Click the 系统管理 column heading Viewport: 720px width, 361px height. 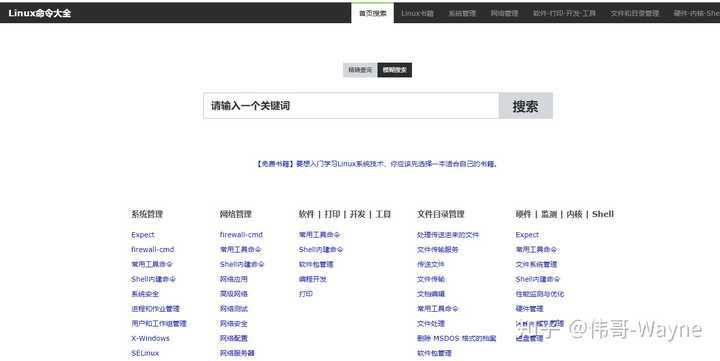(x=147, y=214)
